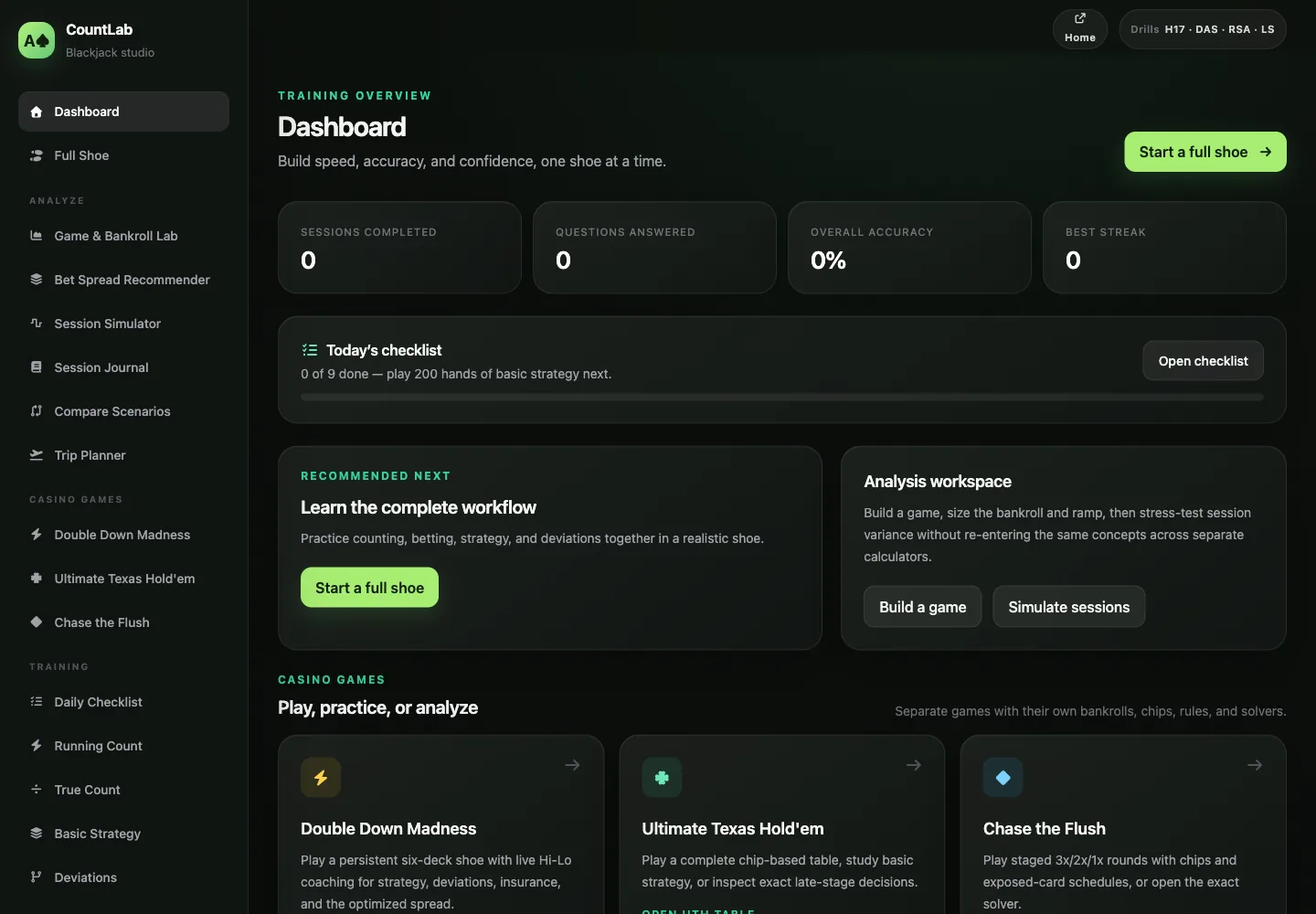
Task: Click the Today's checklist list icon
Action: click(310, 350)
